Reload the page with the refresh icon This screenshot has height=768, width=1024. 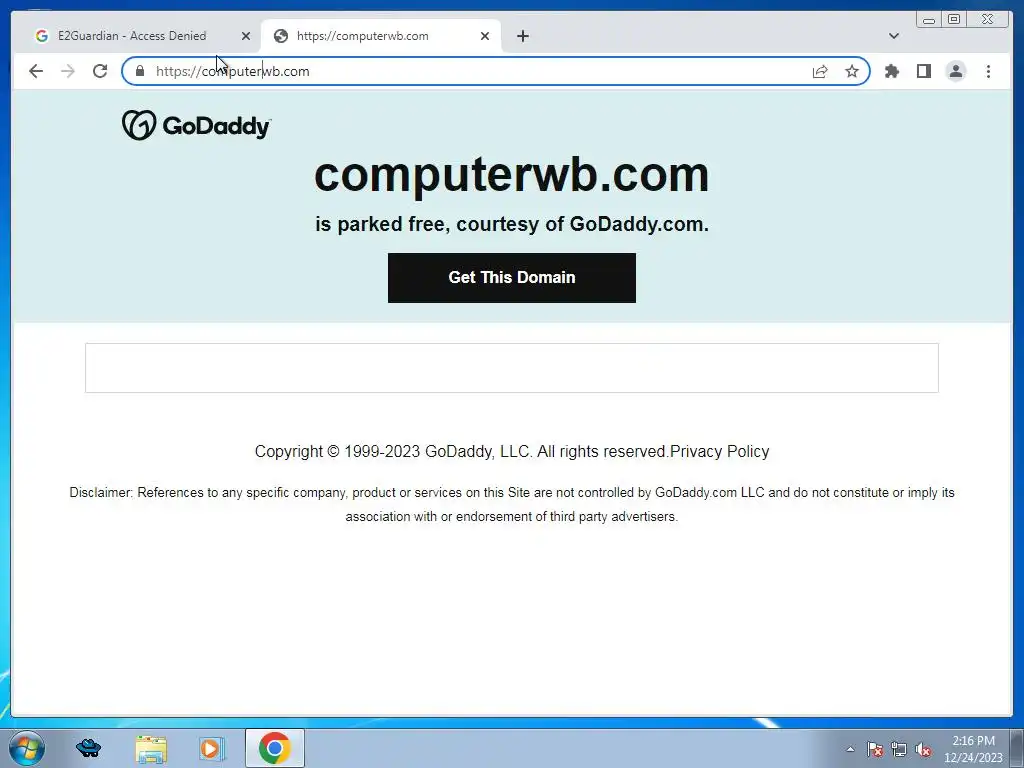tap(100, 71)
